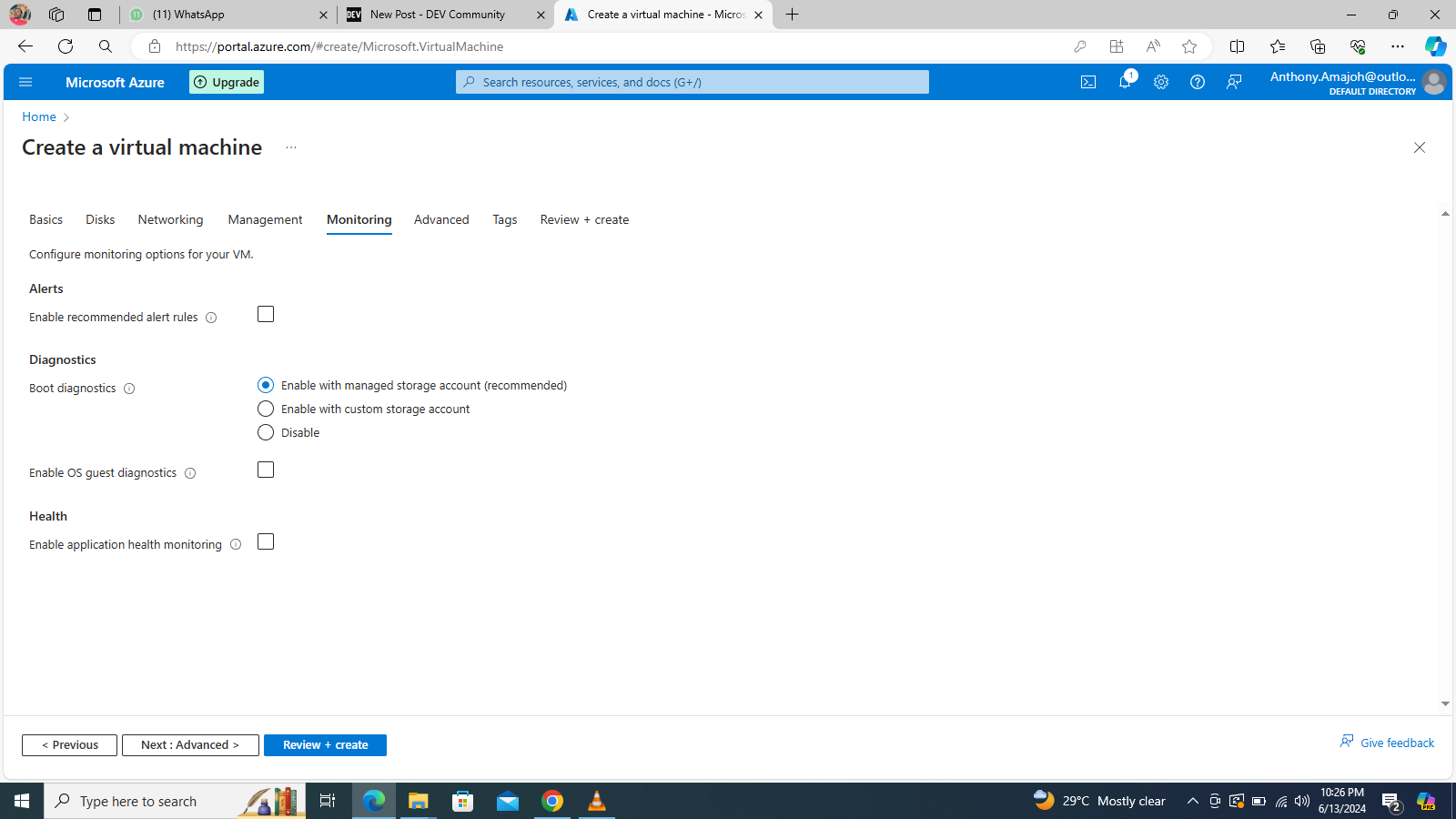Image resolution: width=1456 pixels, height=819 pixels.
Task: Go to Home via breadcrumb
Action: tap(39, 116)
